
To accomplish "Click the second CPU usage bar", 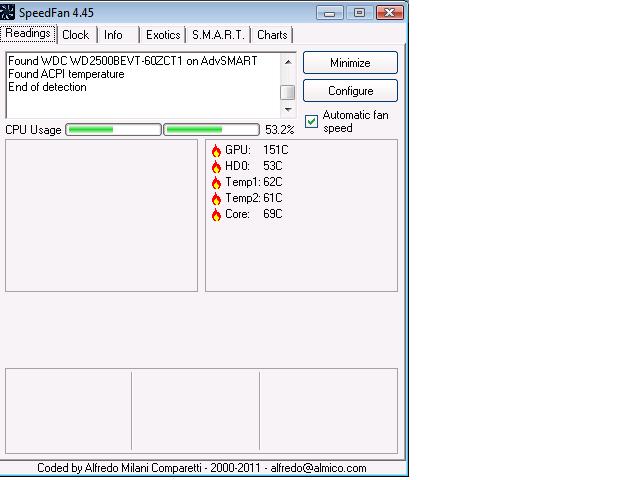I will [x=211, y=130].
